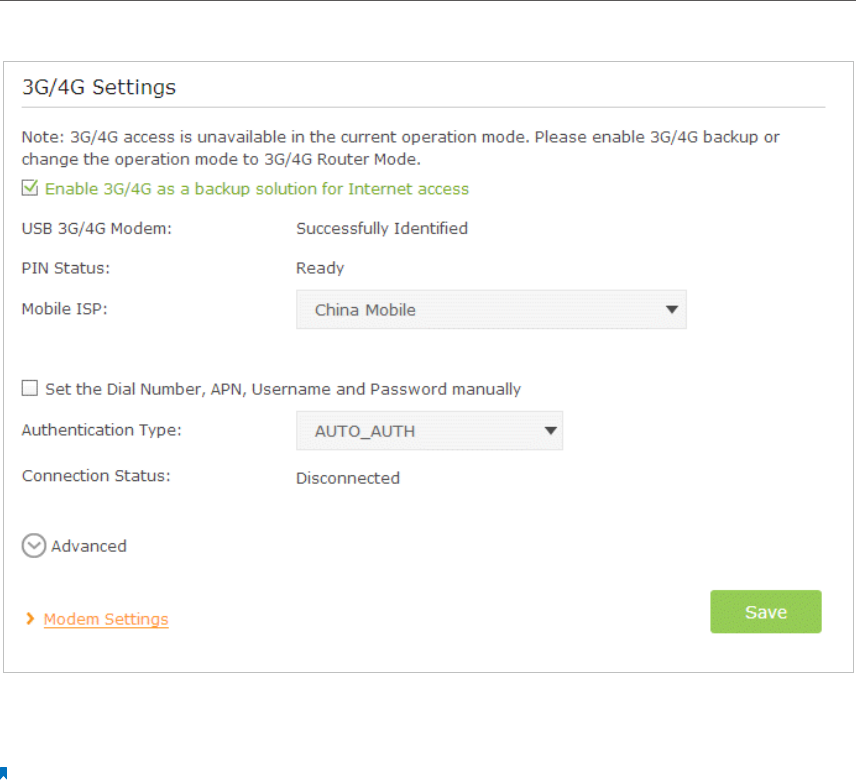The image size is (856, 780).
Task: Click the PIN Status Ready value
Action: (320, 268)
